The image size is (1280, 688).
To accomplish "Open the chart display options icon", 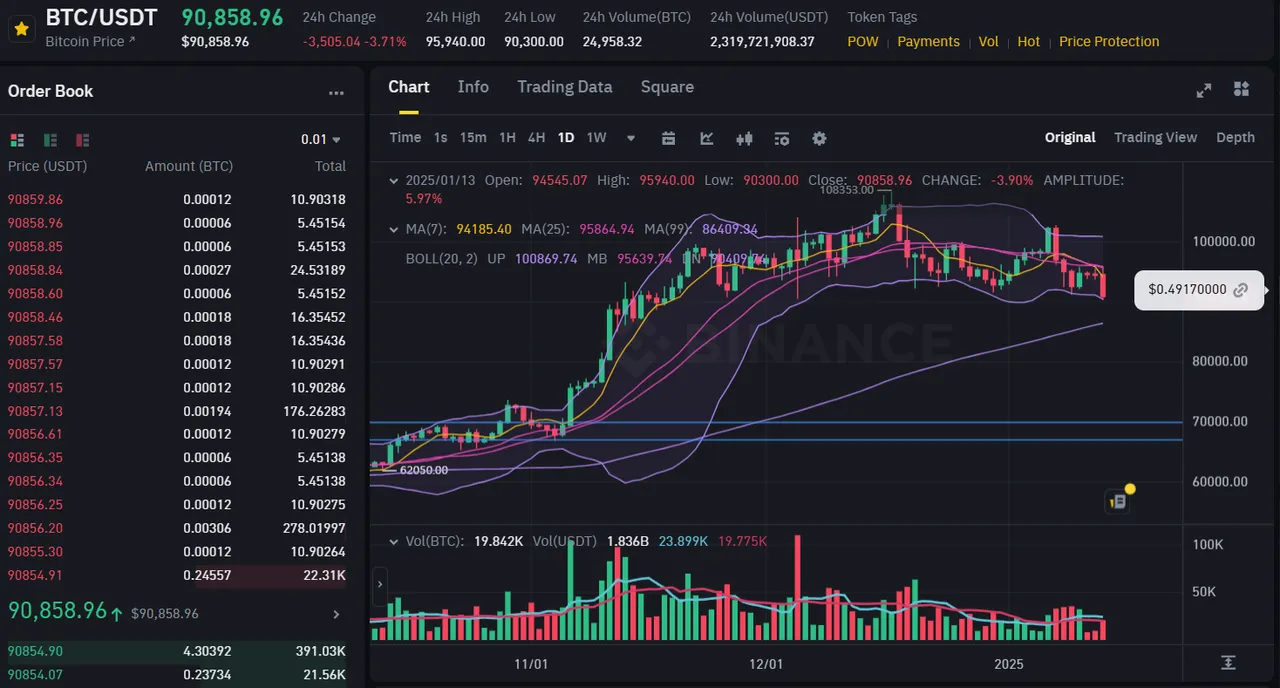I will click(x=782, y=138).
